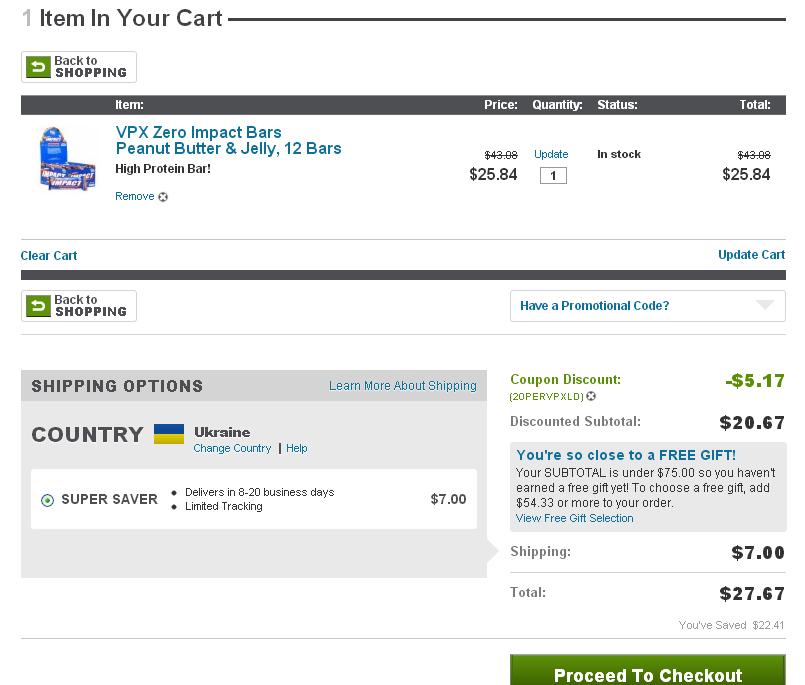Open the VPX Zero Impact Bars product thumbnail
The width and height of the screenshot is (805, 685).
click(66, 159)
